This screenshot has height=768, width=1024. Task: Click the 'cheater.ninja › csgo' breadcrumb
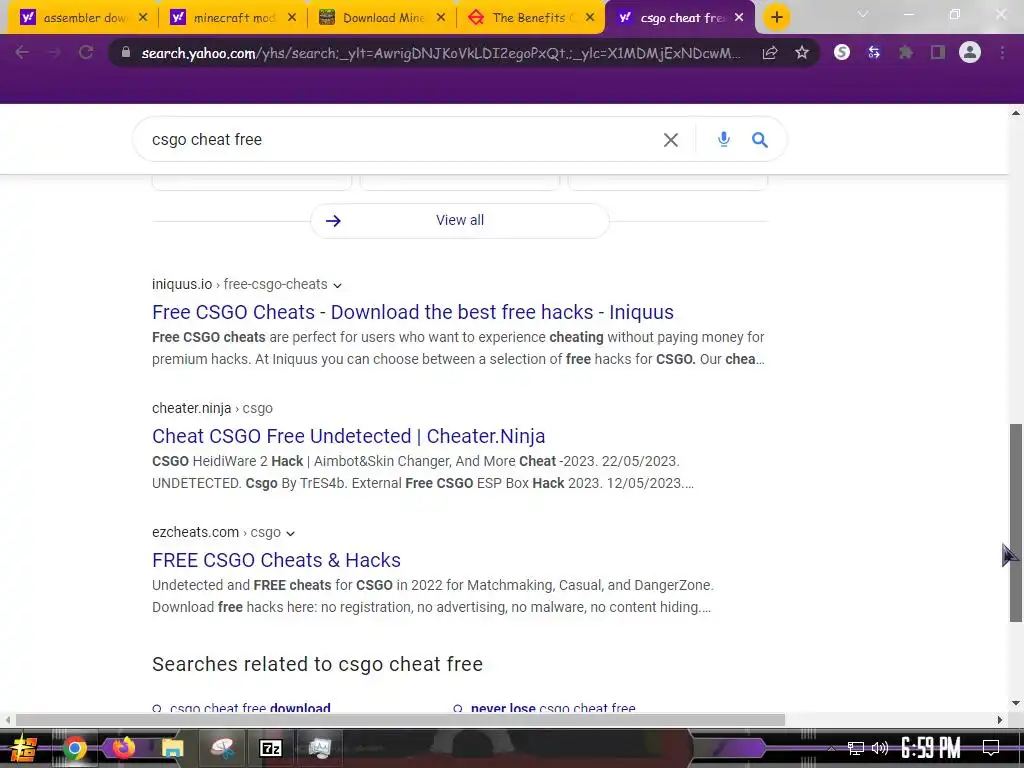tap(212, 408)
